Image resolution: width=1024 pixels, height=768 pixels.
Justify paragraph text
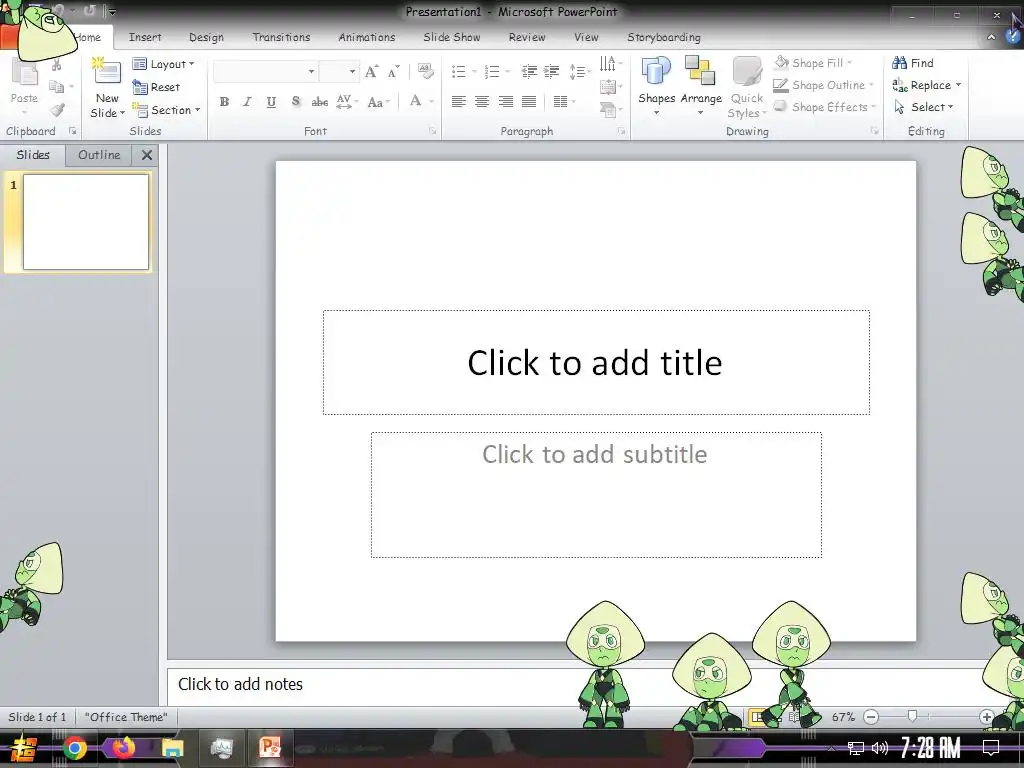coord(529,101)
